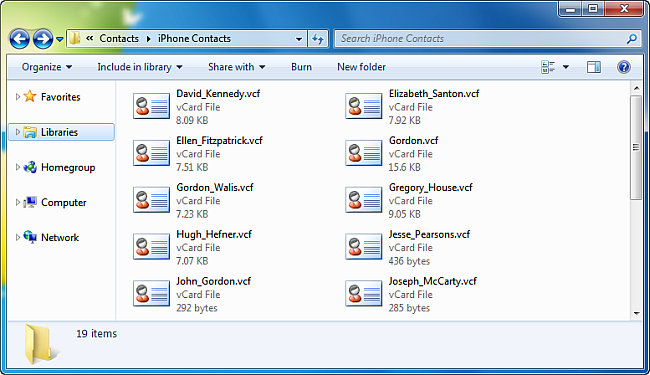Screen dimensions: 650x375
Task: Click the David_Kennedy.vcf file name
Action: click(218, 94)
